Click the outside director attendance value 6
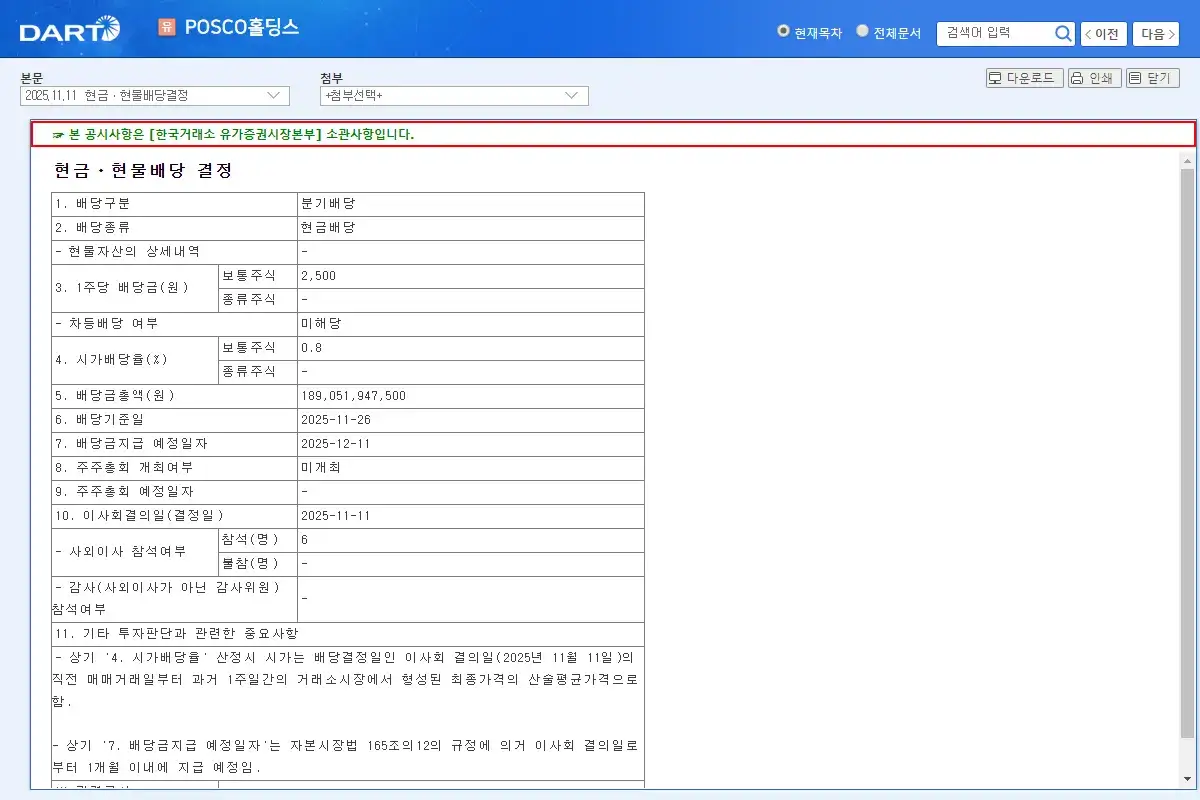Viewport: 1200px width, 800px height. point(305,540)
